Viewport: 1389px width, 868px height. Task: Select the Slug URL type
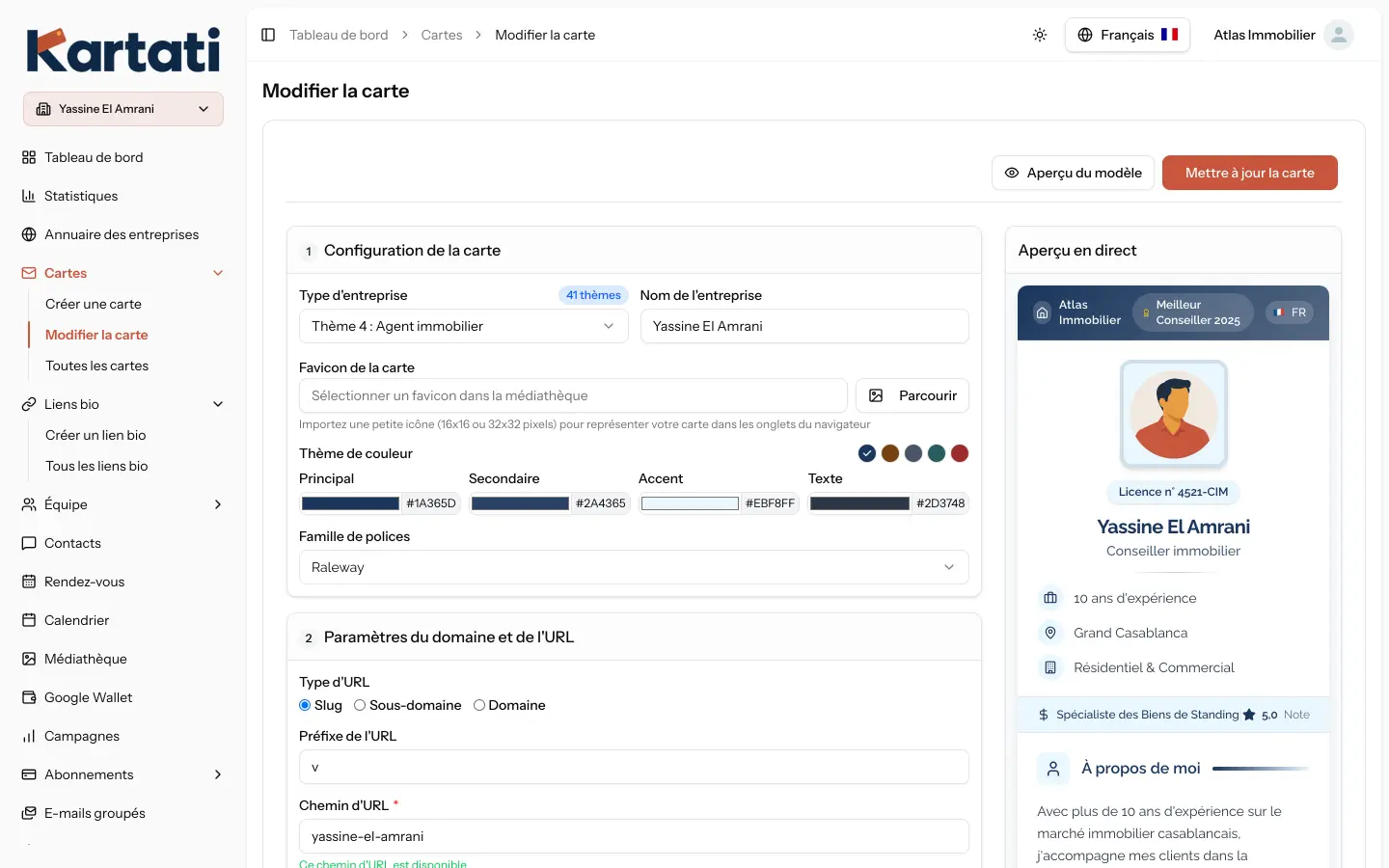[305, 705]
